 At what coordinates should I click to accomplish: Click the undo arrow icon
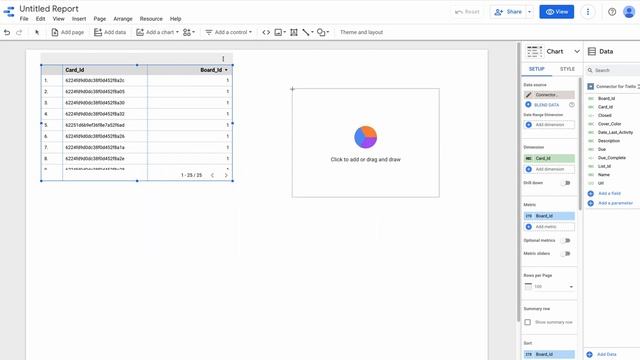pos(7,32)
